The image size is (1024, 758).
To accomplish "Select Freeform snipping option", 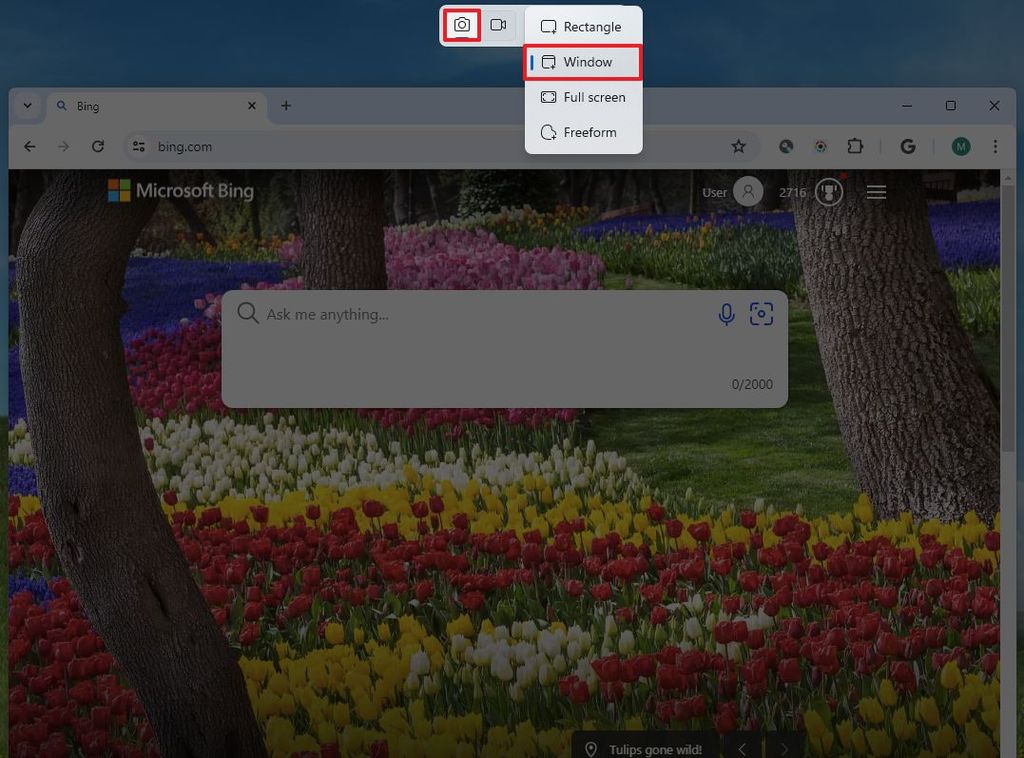I will (583, 133).
